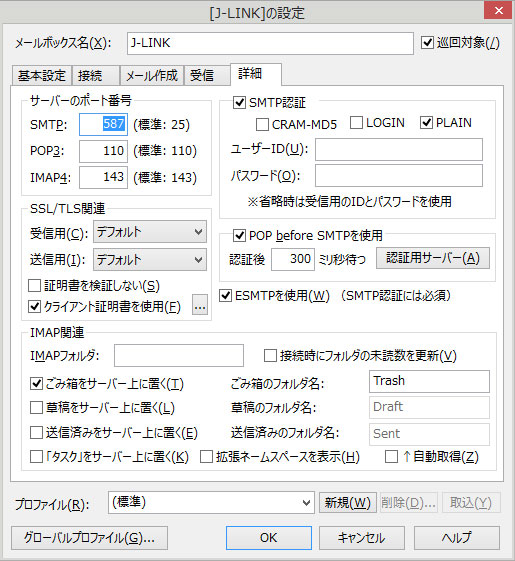The height and width of the screenshot is (561, 515).
Task: Open client certificate browse (...) button
Action: tap(200, 304)
